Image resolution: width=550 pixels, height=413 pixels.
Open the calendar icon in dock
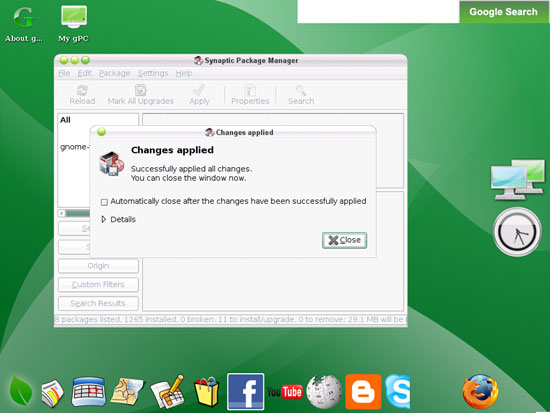[x=88, y=391]
